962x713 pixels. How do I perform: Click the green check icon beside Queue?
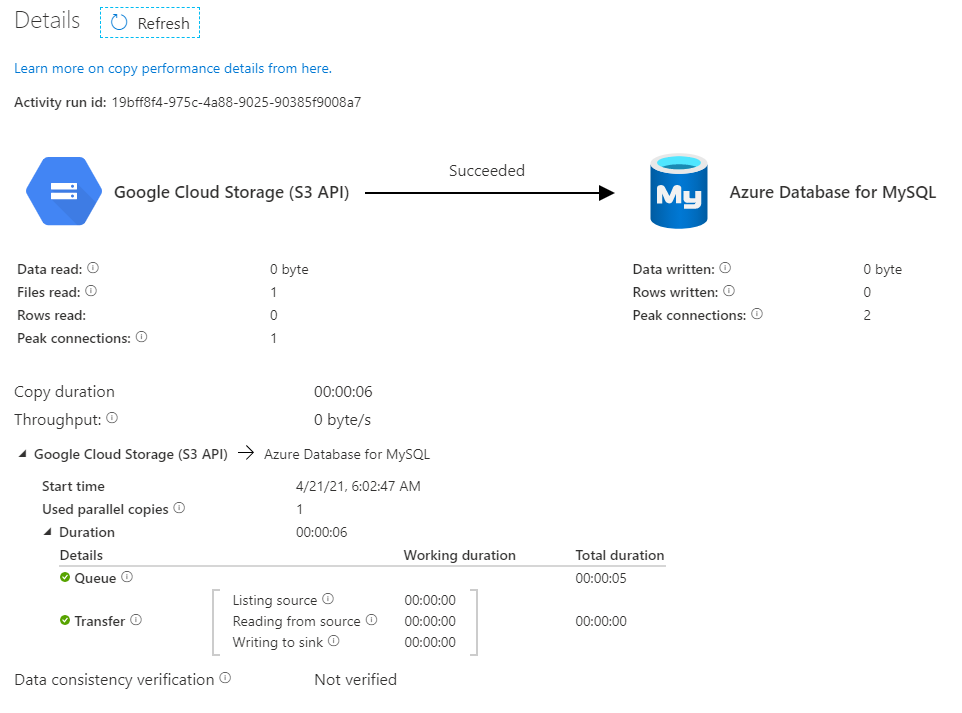coord(65,577)
